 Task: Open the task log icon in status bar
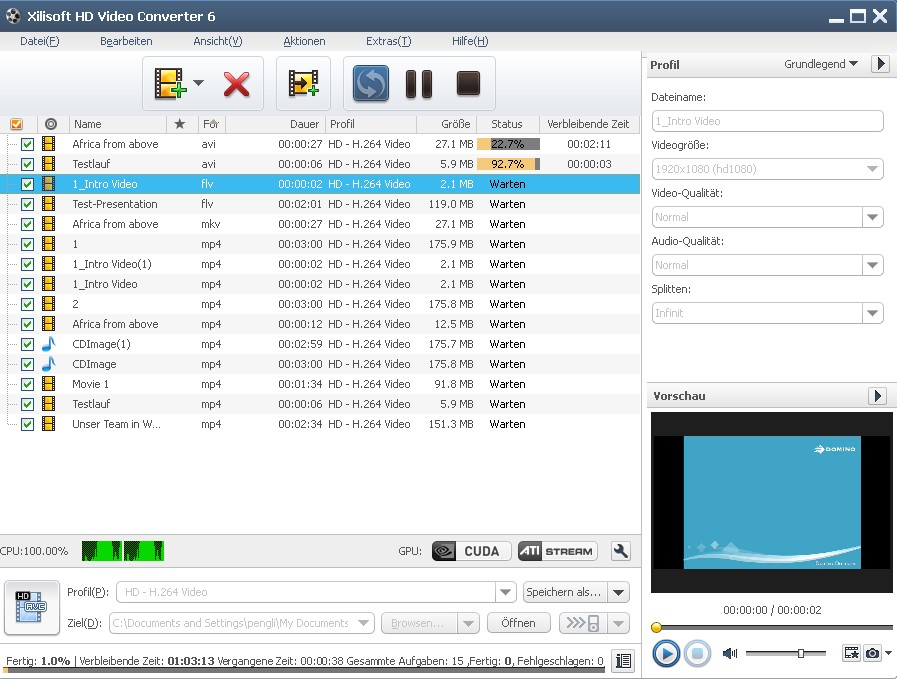click(x=623, y=661)
